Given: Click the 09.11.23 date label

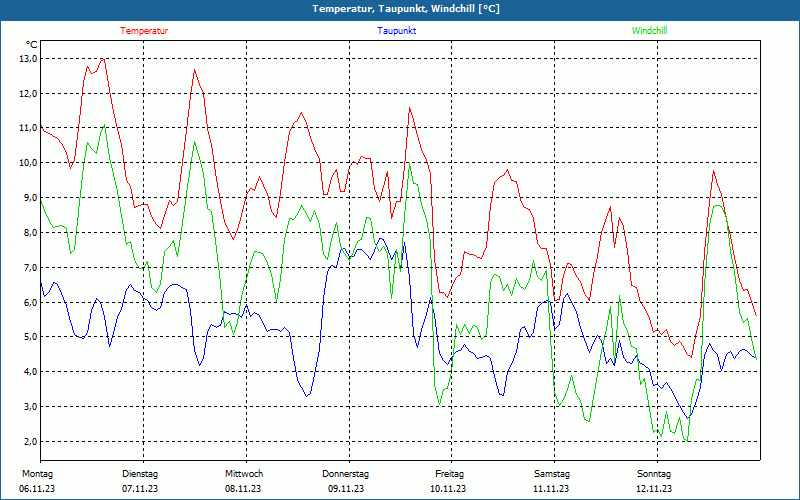Looking at the screenshot, I should pos(346,489).
